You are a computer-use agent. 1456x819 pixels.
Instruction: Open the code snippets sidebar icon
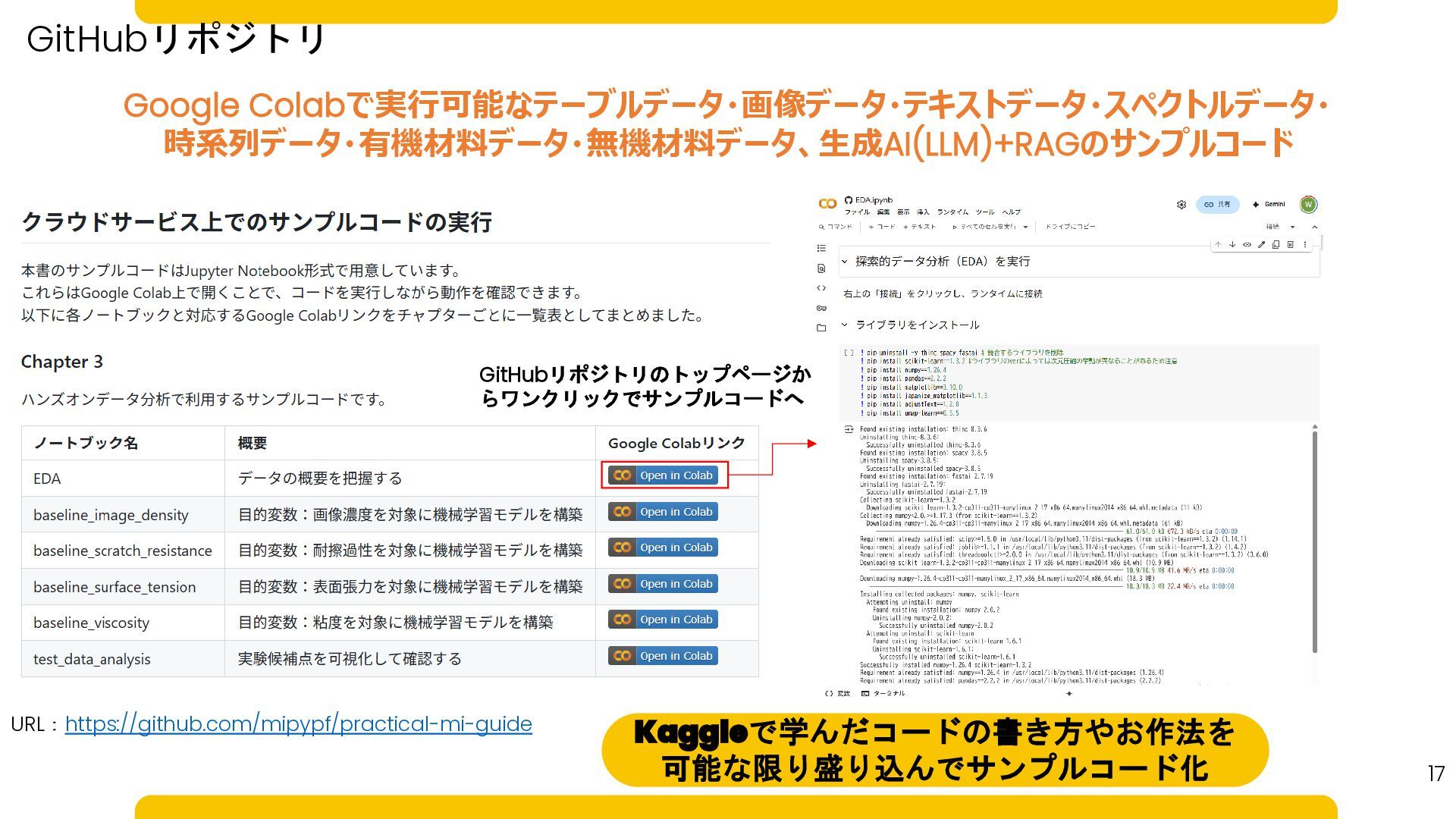pos(821,288)
